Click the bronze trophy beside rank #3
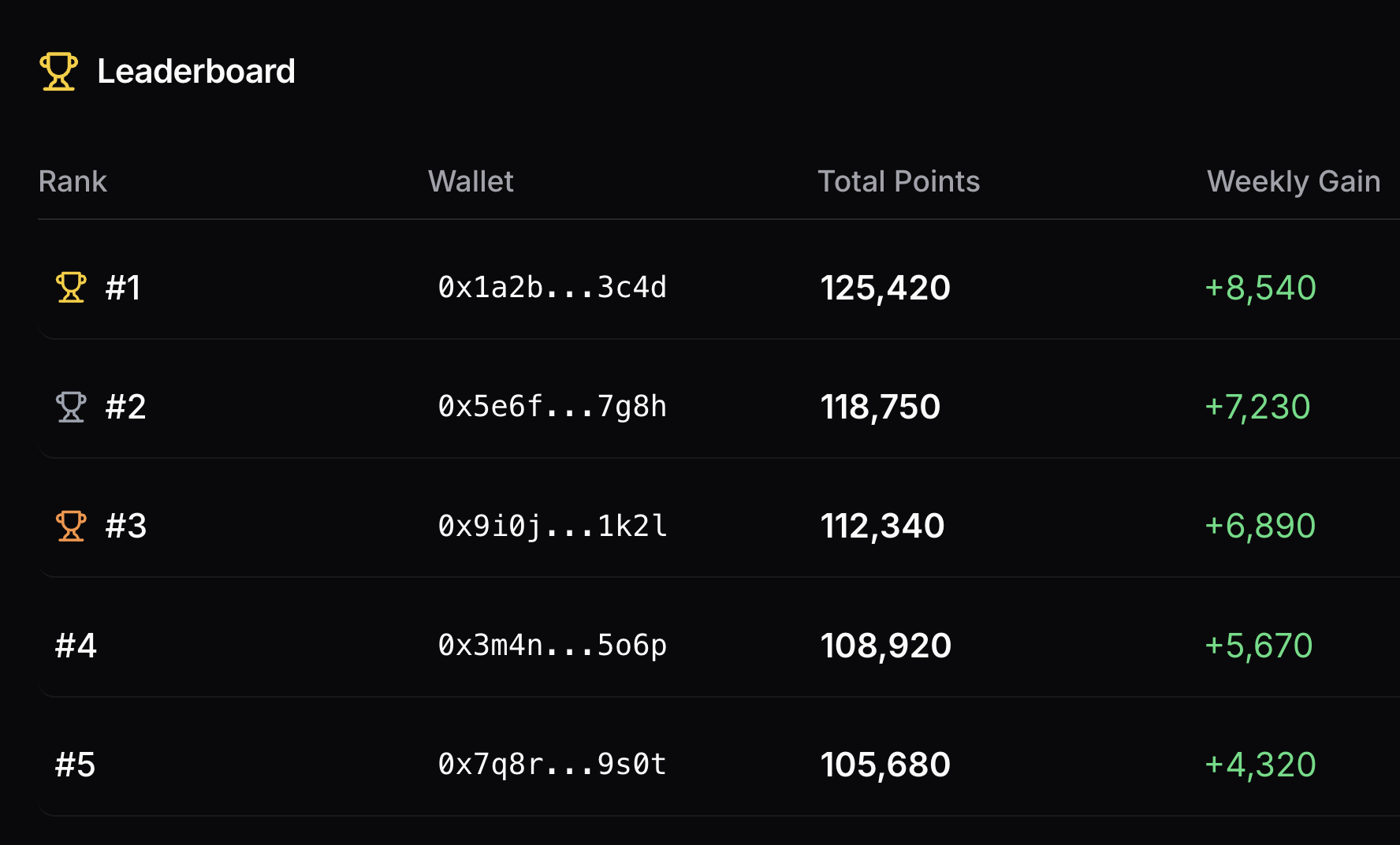The image size is (1400, 845). tap(71, 526)
